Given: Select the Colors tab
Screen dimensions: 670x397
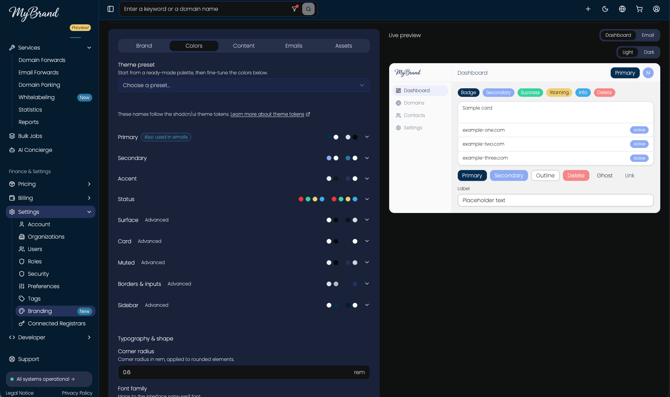Looking at the screenshot, I should point(194,46).
